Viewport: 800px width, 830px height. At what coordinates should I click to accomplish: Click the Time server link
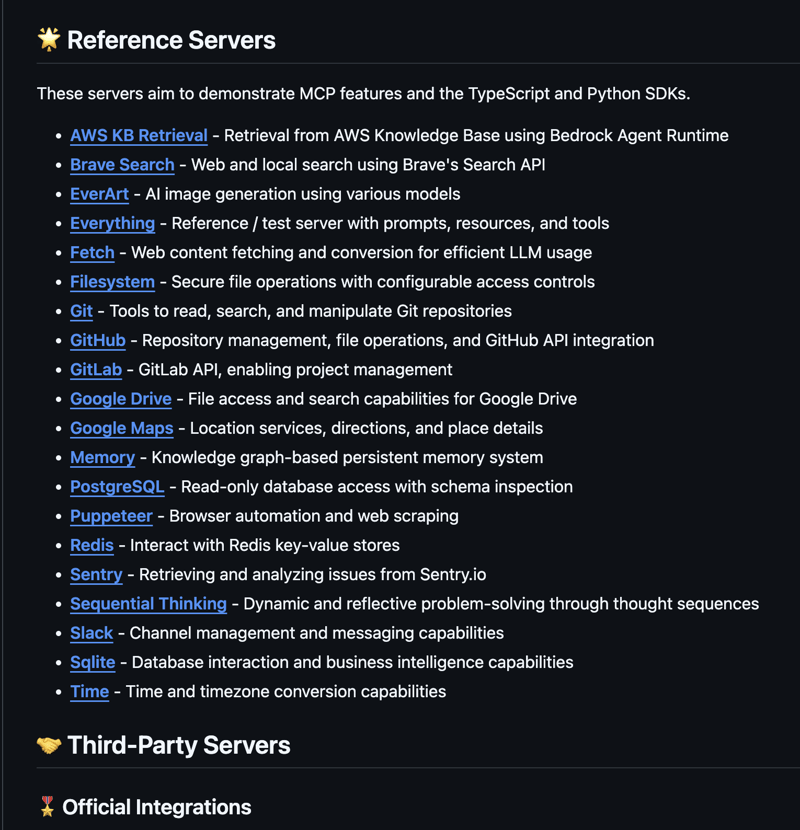[x=89, y=691]
